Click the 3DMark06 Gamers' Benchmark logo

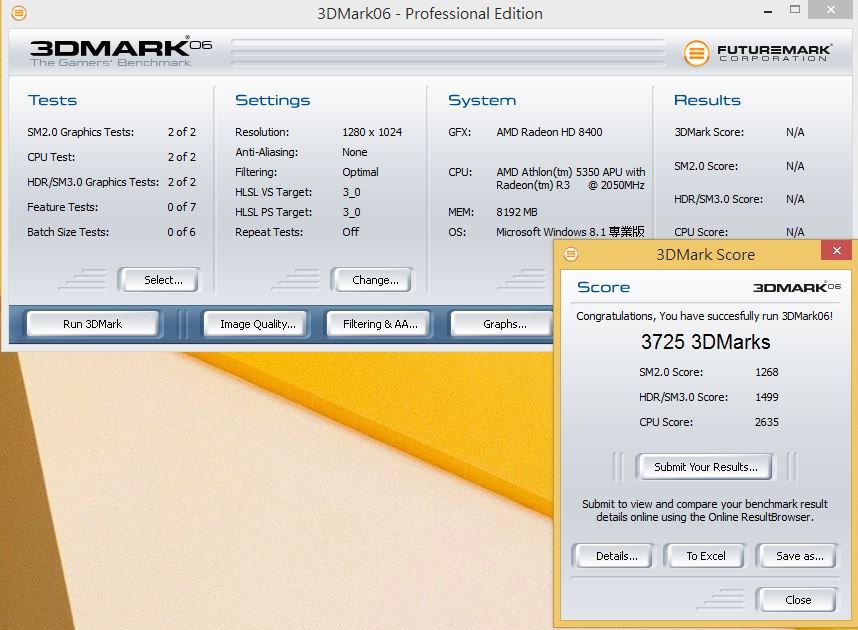[120, 51]
